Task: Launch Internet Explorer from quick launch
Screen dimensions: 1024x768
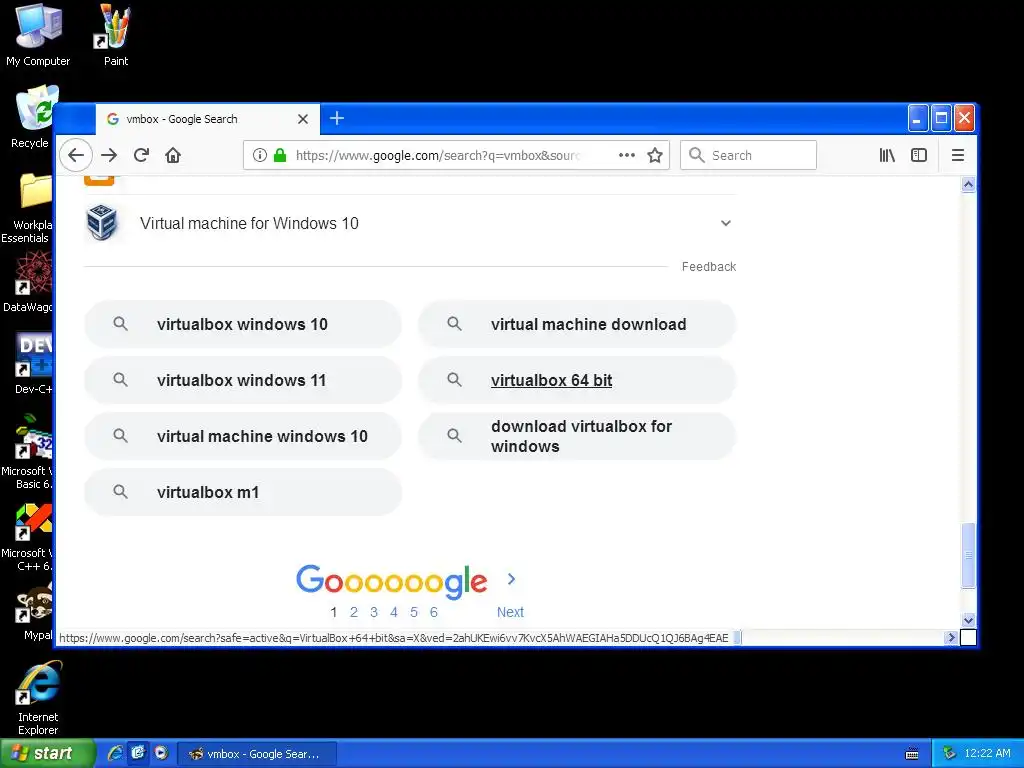Action: [115, 754]
